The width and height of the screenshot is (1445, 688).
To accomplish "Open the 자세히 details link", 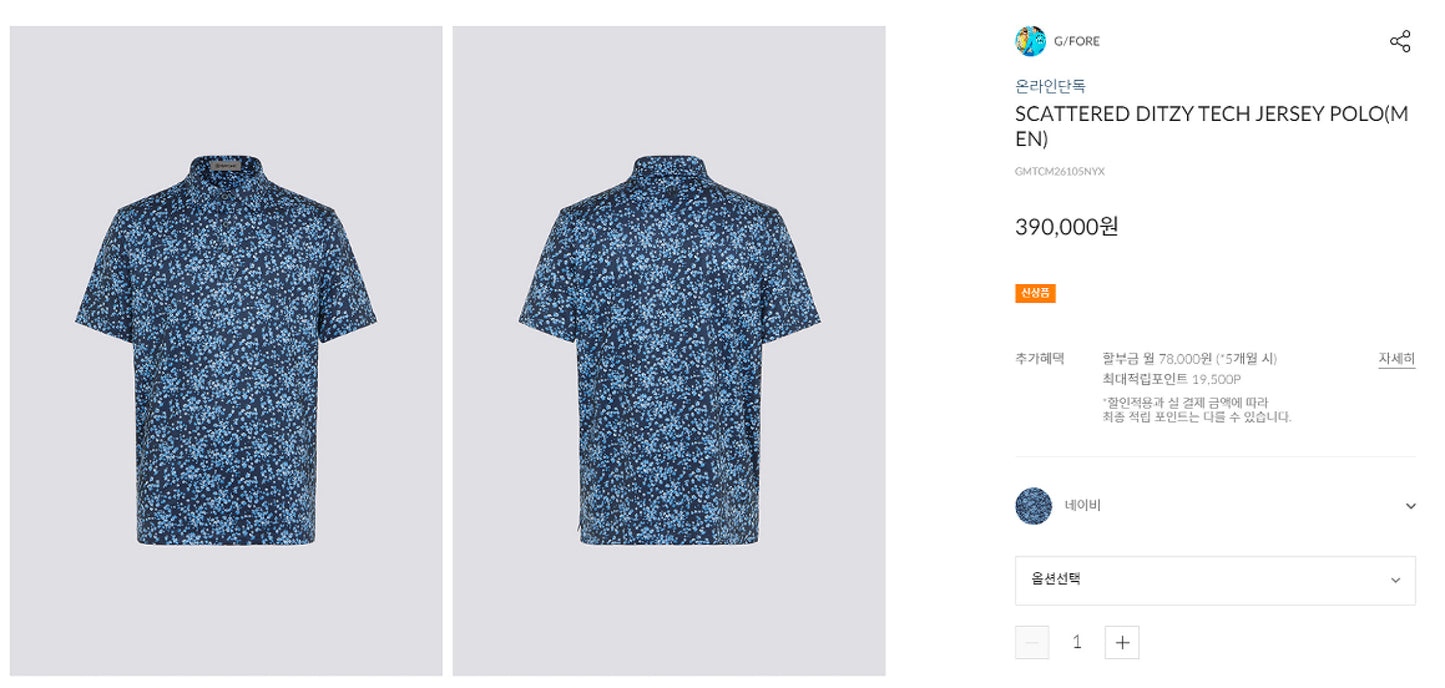I will [x=1397, y=359].
